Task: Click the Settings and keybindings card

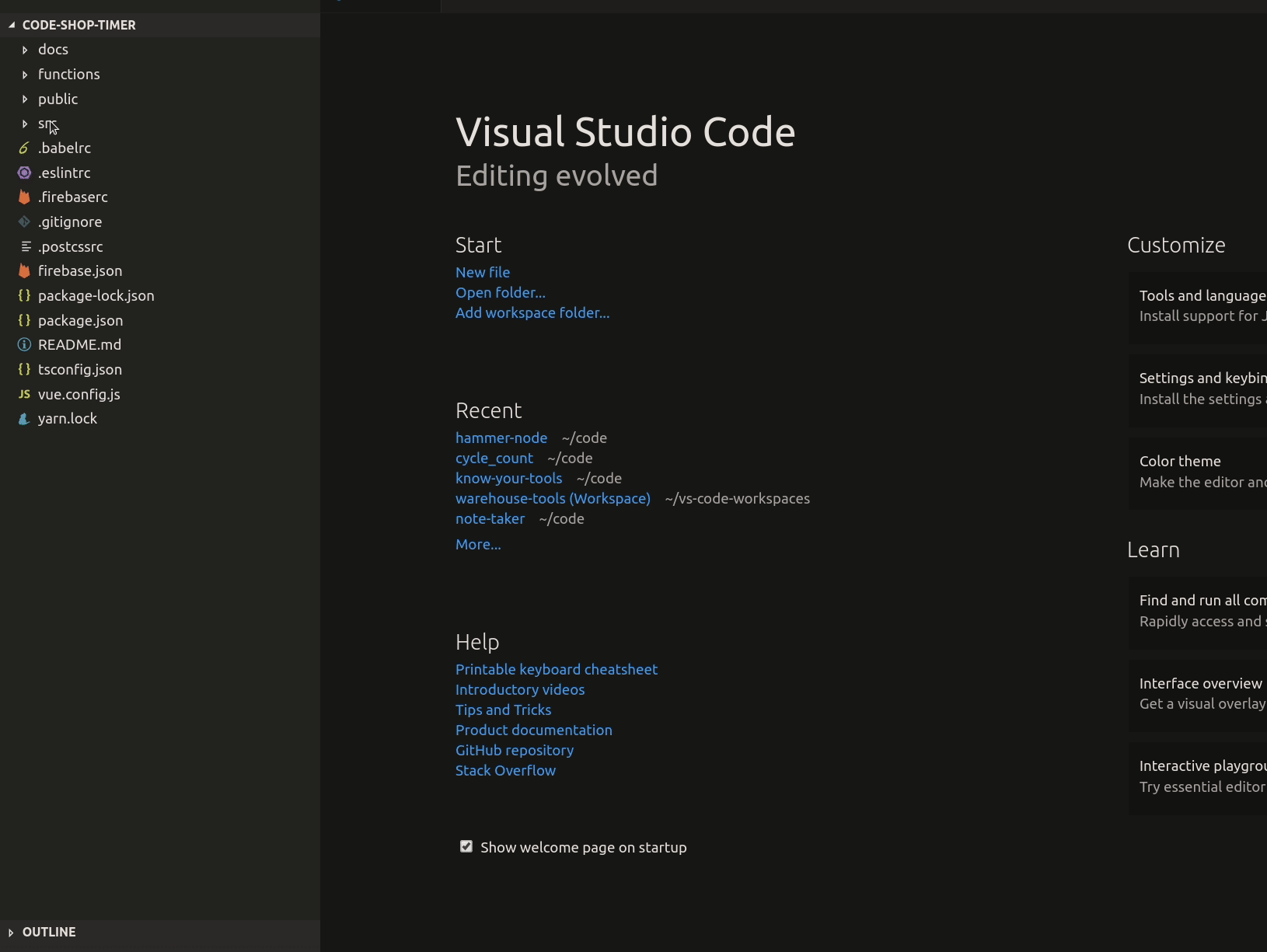Action: tap(1198, 389)
